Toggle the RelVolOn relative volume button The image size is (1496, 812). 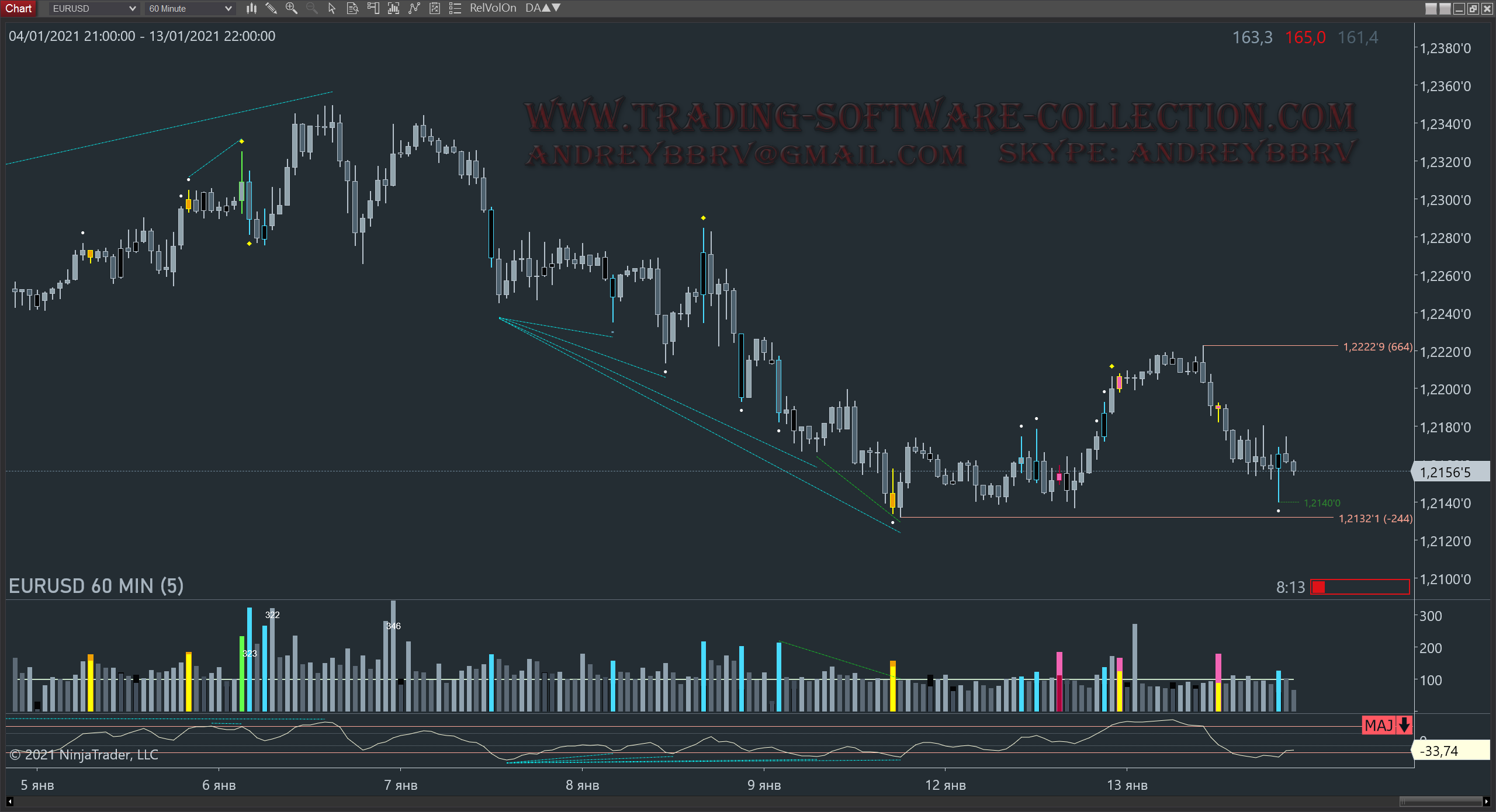(x=493, y=8)
